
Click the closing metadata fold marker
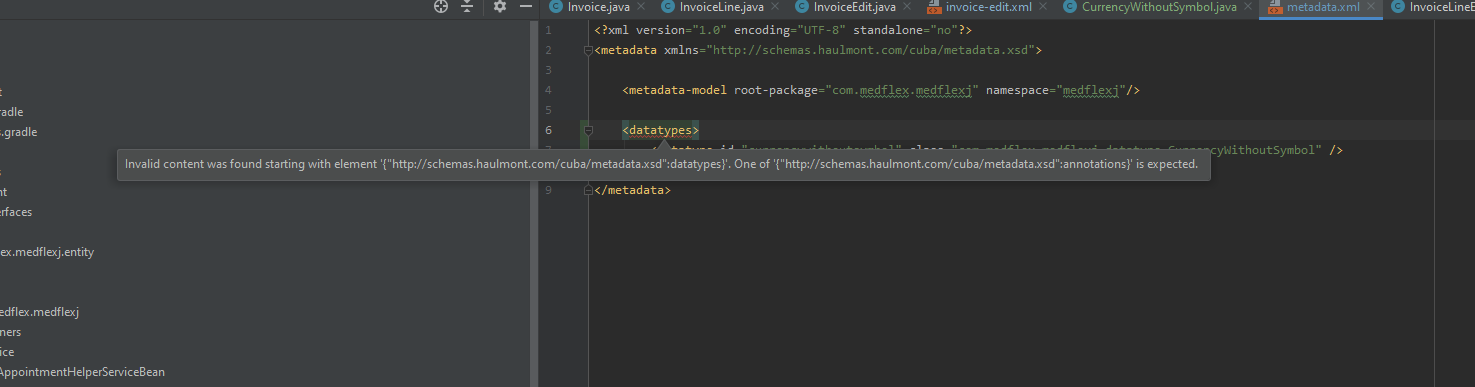pos(589,190)
